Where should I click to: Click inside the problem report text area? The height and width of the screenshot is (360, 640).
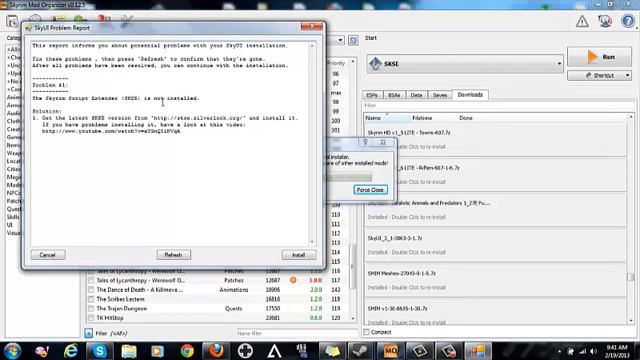[x=171, y=144]
